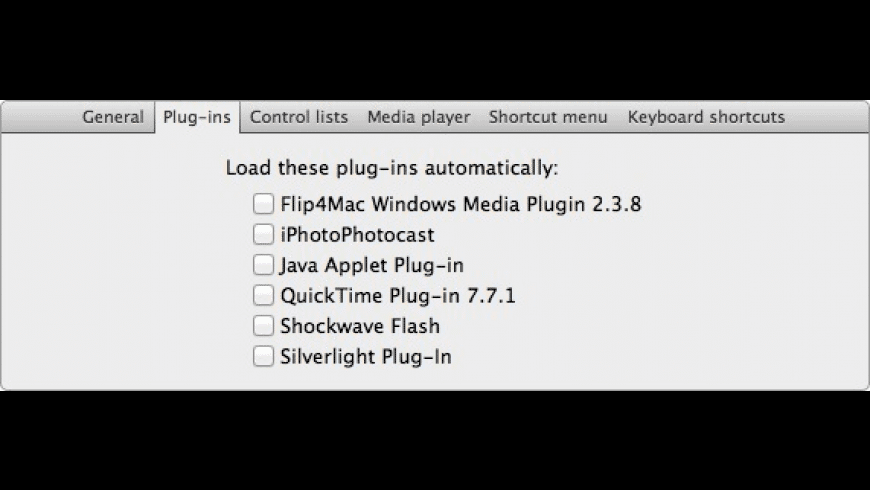Switch to the General tab
This screenshot has width=870, height=490.
click(113, 117)
